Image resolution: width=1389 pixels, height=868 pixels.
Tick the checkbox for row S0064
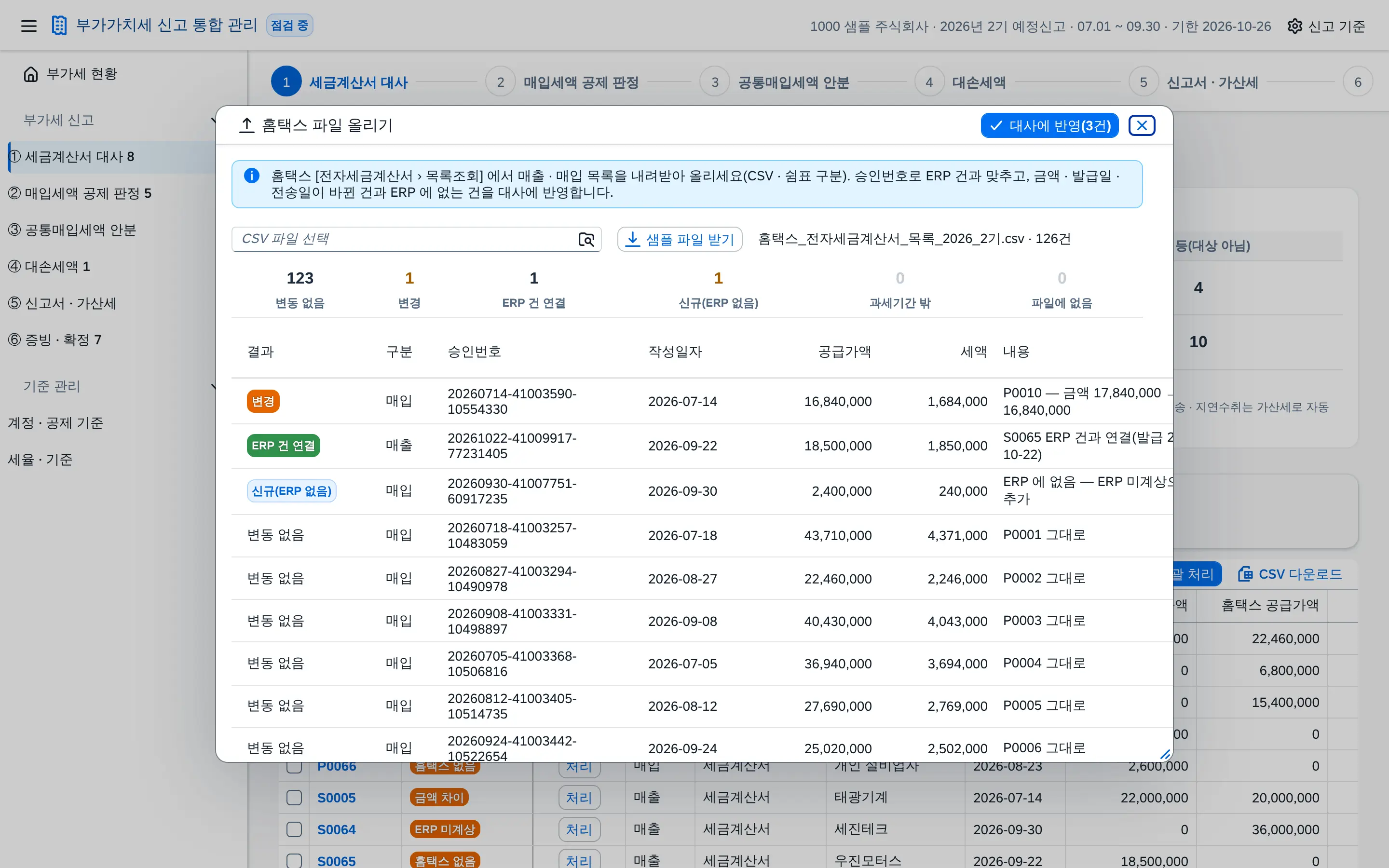coord(294,829)
